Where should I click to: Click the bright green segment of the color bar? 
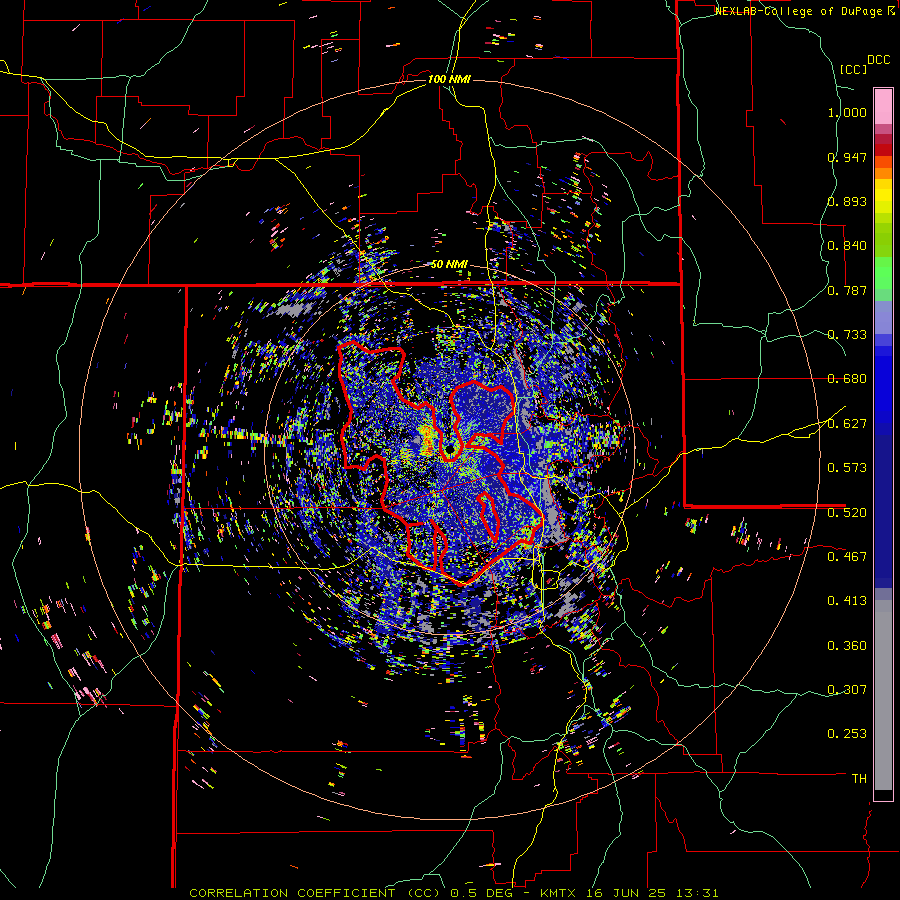(x=883, y=273)
